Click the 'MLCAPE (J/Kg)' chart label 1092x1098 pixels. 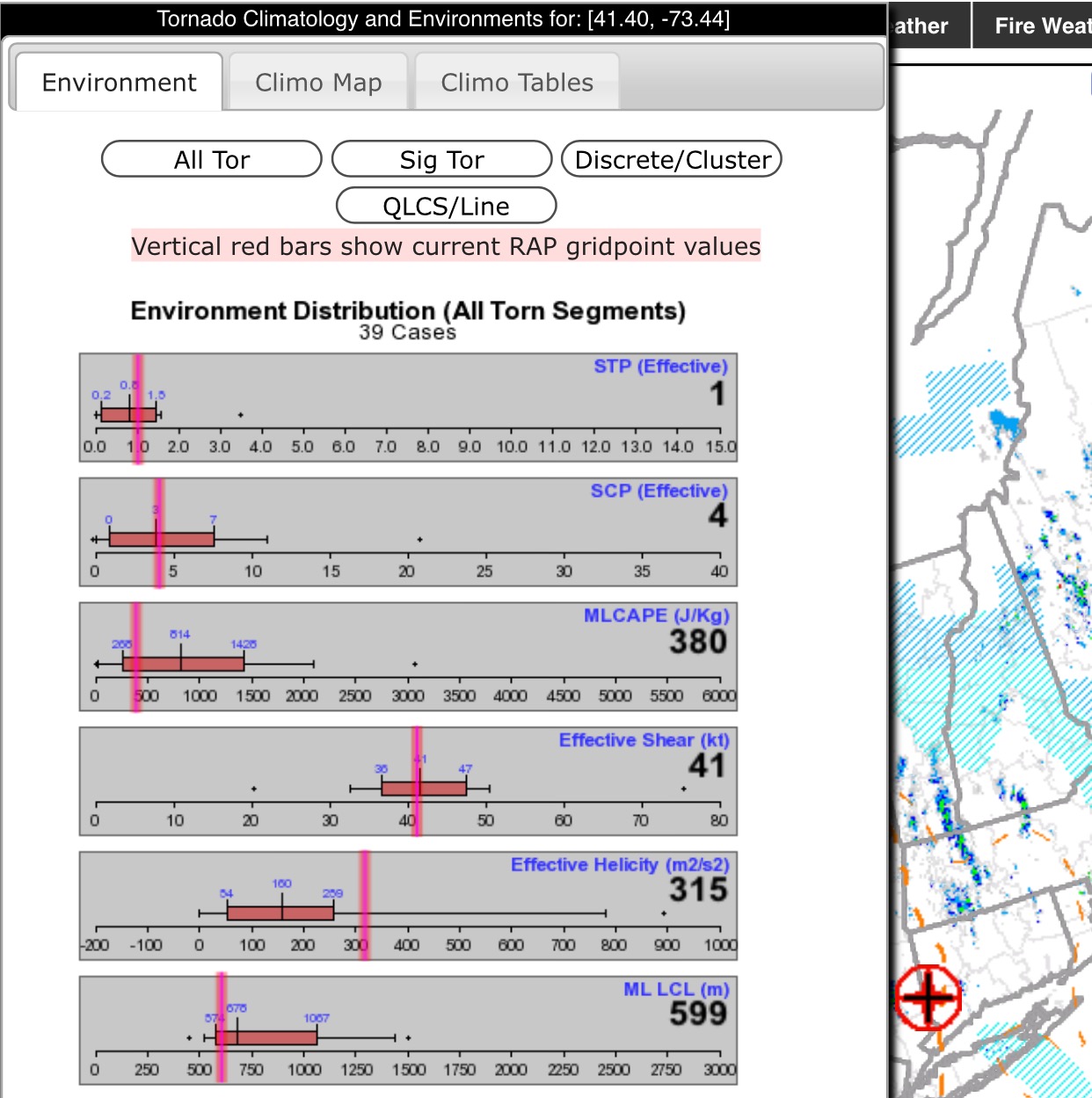pyautogui.click(x=657, y=615)
